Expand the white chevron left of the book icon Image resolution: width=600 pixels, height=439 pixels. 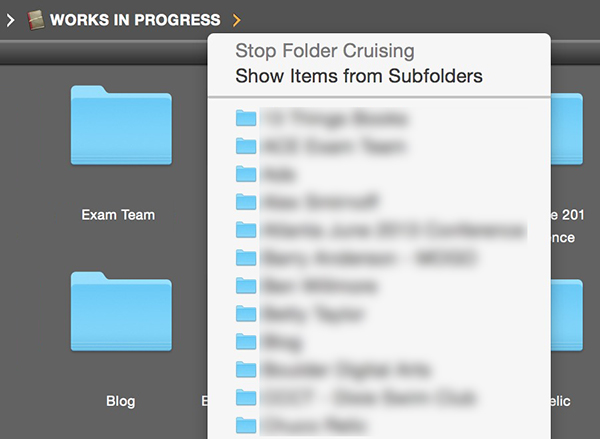[x=10, y=19]
